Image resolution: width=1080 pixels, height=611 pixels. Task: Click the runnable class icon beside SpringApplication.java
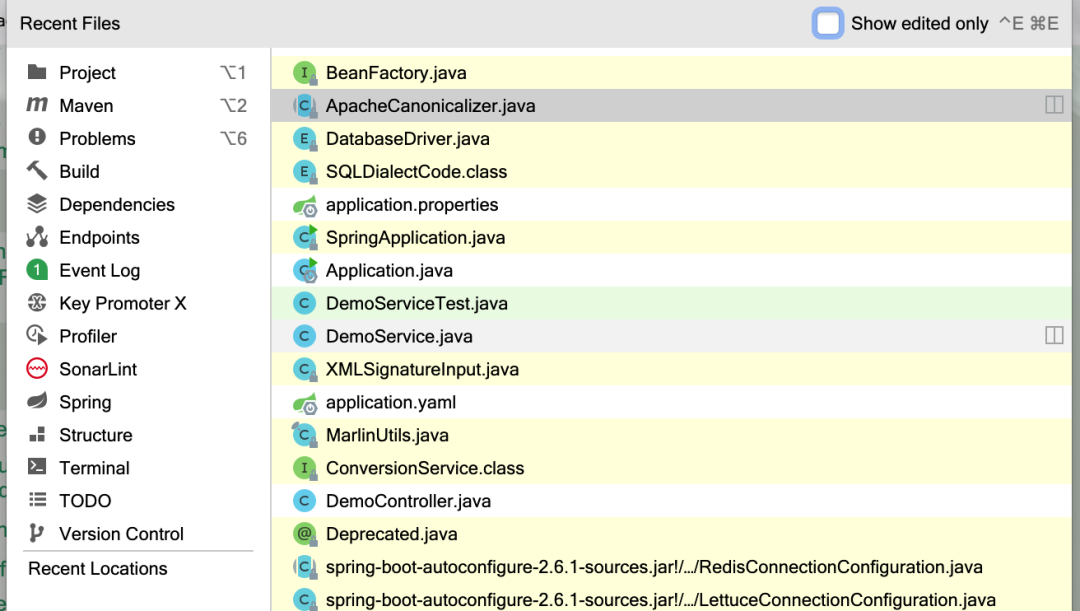[x=304, y=237]
